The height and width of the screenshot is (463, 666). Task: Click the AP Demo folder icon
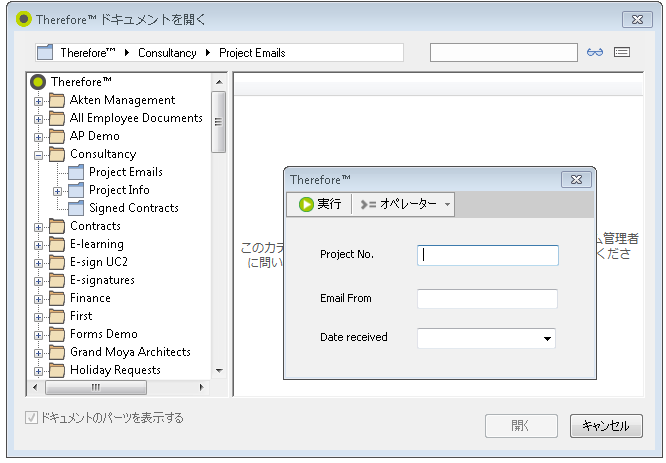(57, 136)
